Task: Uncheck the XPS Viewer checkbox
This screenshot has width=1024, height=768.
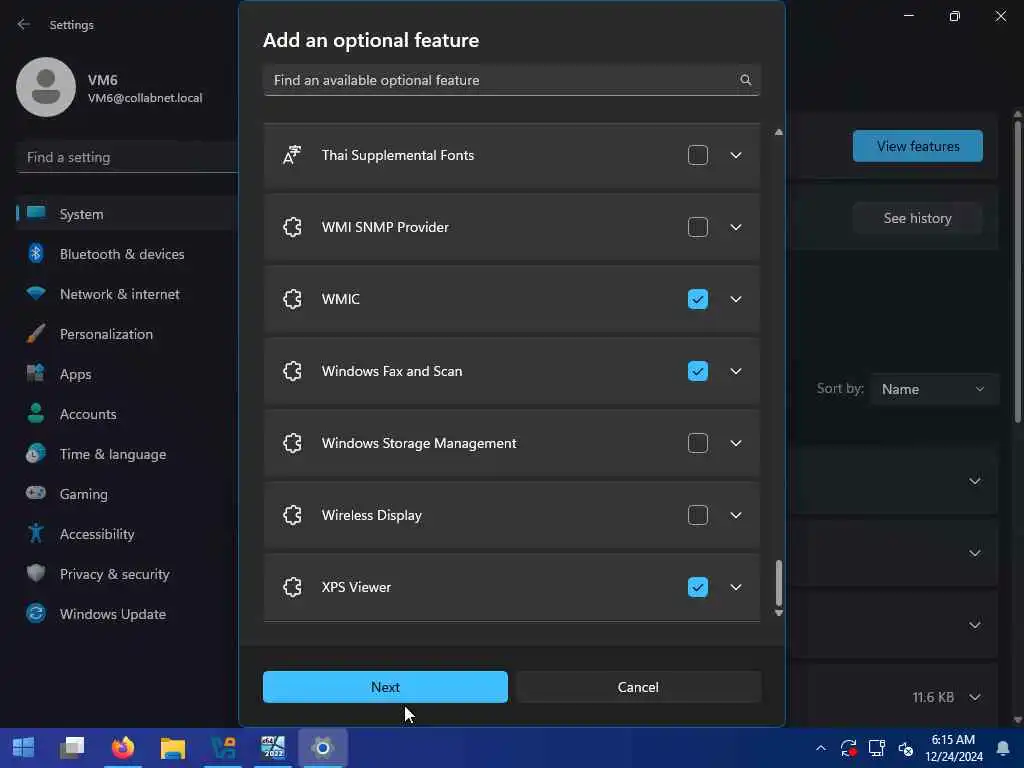Action: tap(697, 587)
